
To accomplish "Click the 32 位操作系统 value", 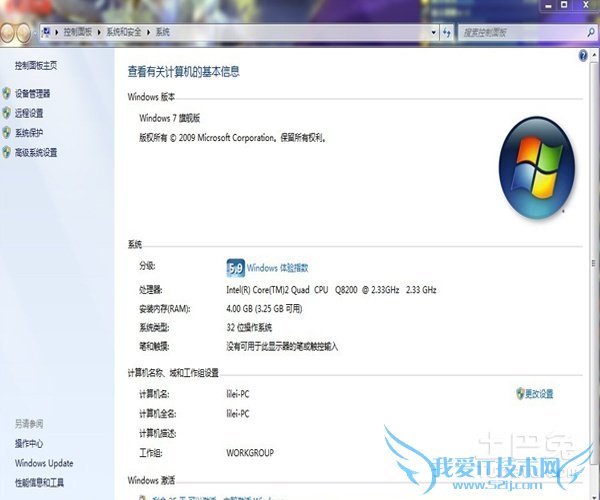I will [x=249, y=327].
